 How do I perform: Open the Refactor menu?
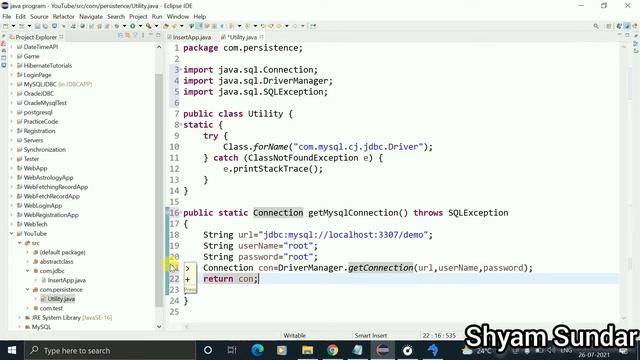(64, 16)
